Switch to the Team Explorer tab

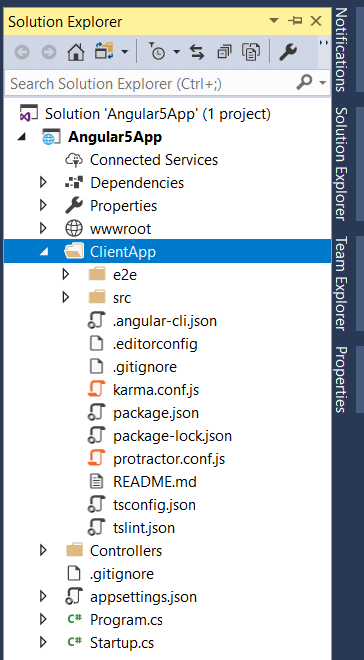(341, 284)
